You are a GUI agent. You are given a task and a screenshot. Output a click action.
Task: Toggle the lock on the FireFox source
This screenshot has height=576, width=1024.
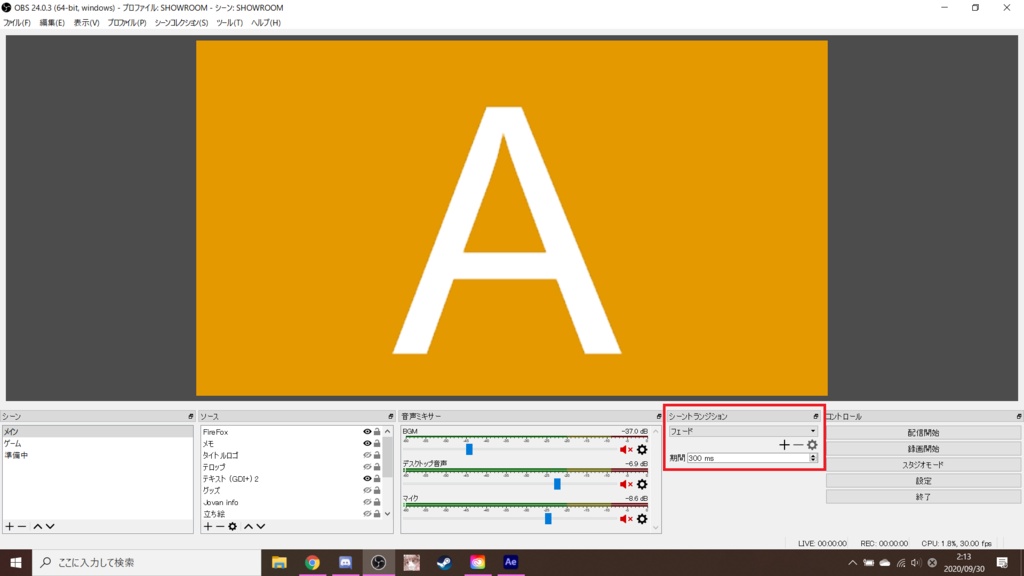click(x=377, y=432)
